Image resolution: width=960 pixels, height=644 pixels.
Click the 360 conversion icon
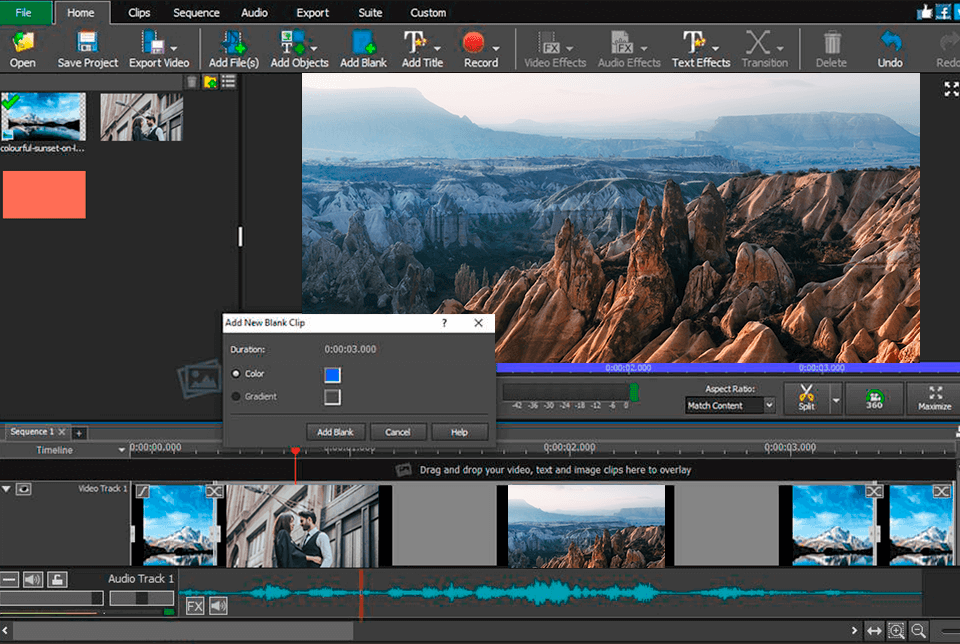[874, 398]
